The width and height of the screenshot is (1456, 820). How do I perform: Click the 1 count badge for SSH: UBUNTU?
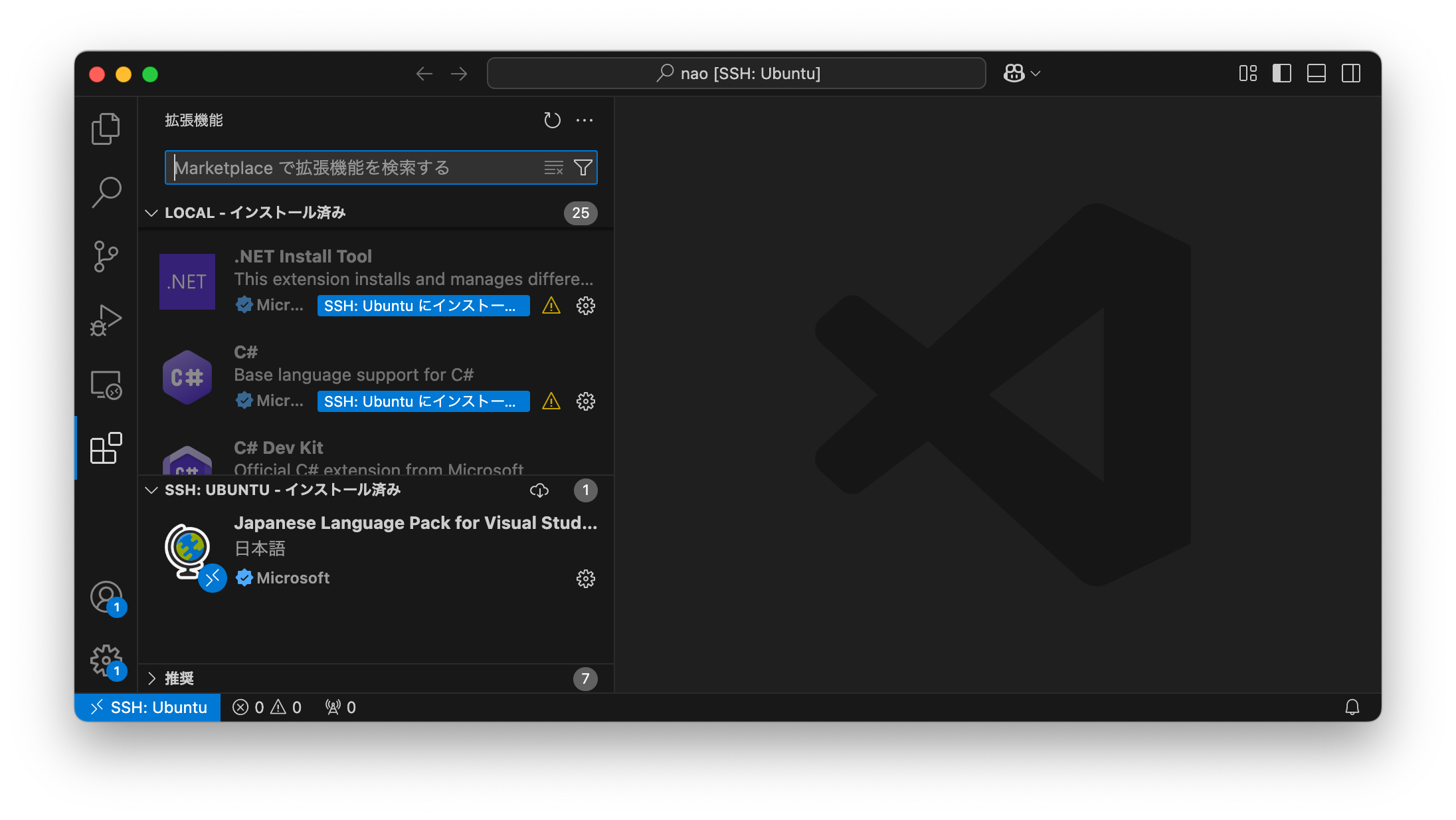coord(585,490)
